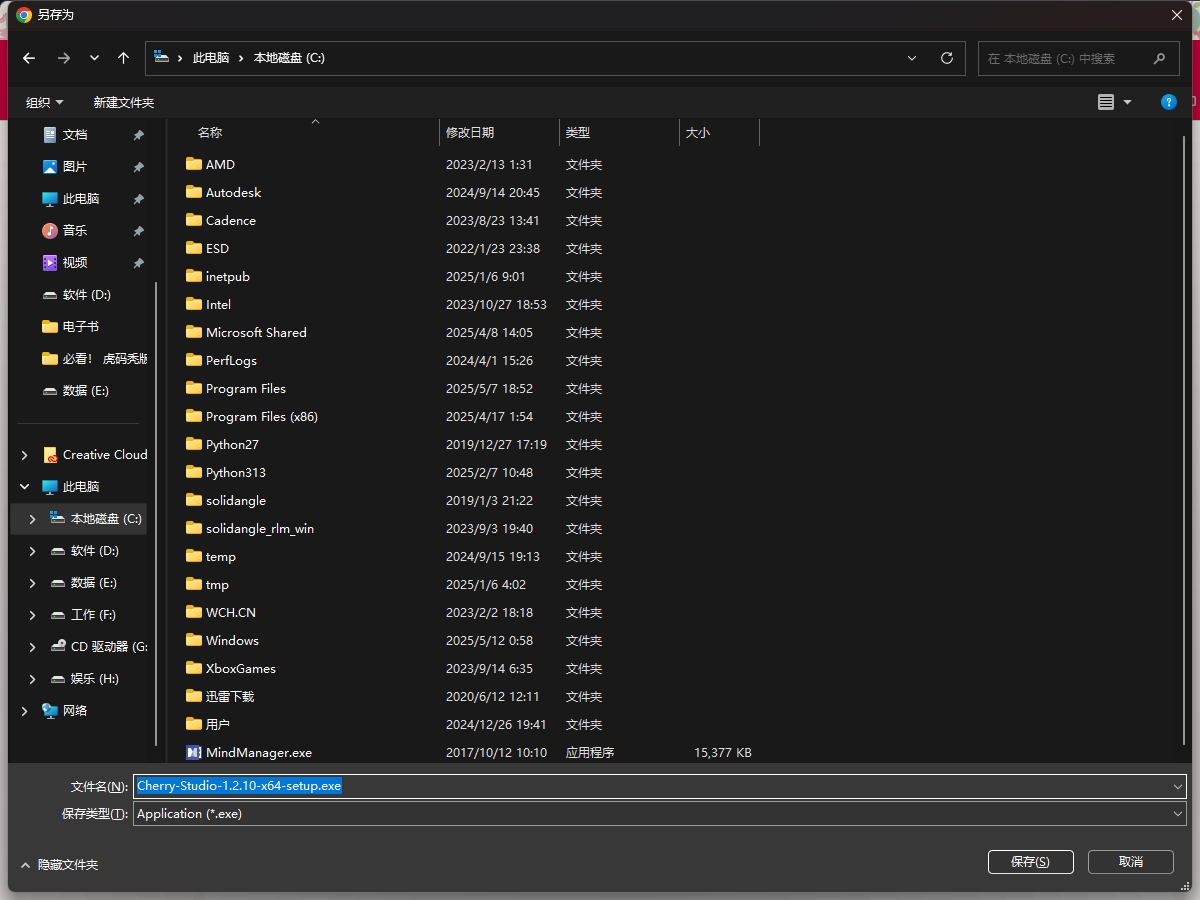Click the tmp folder name

coord(217,584)
